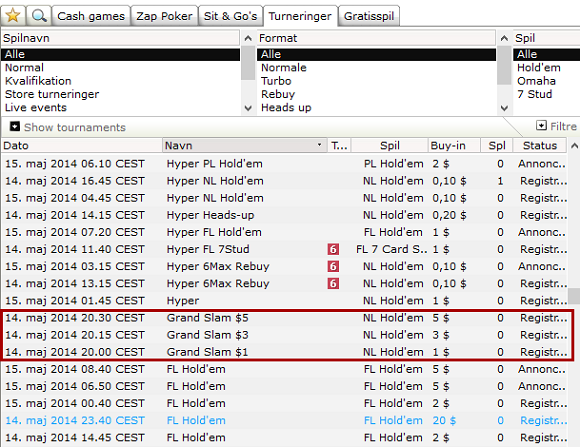
Task: Open the Favorites star tab
Action: (13, 16)
